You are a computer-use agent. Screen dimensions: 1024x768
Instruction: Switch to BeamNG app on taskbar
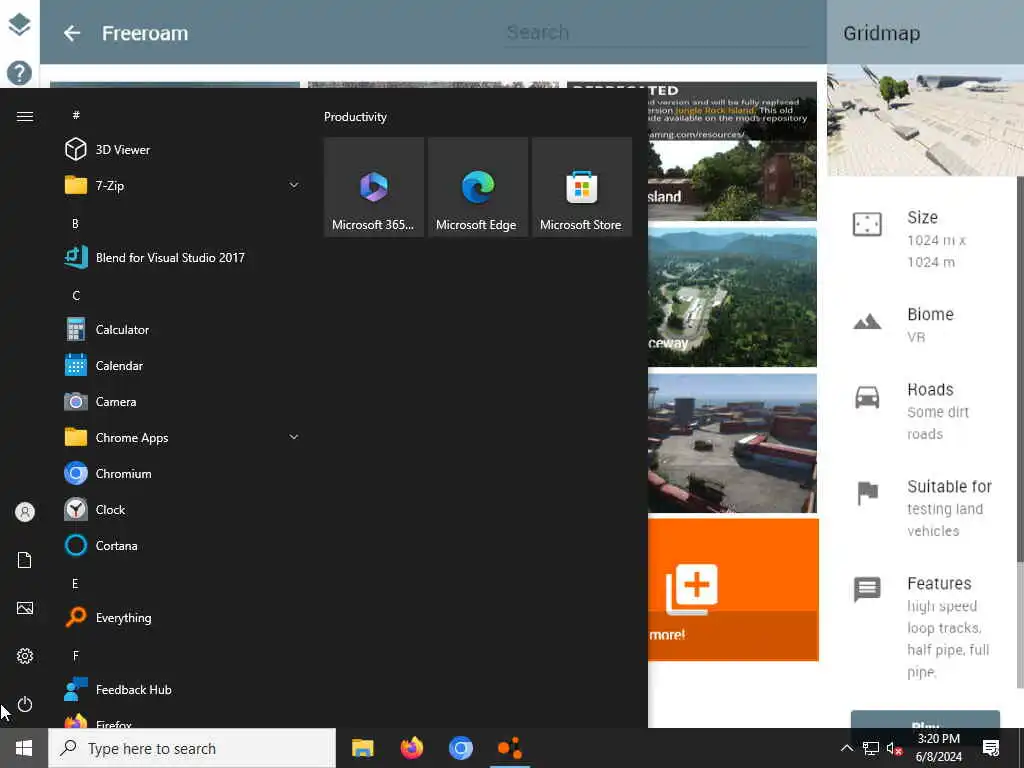[510, 748]
